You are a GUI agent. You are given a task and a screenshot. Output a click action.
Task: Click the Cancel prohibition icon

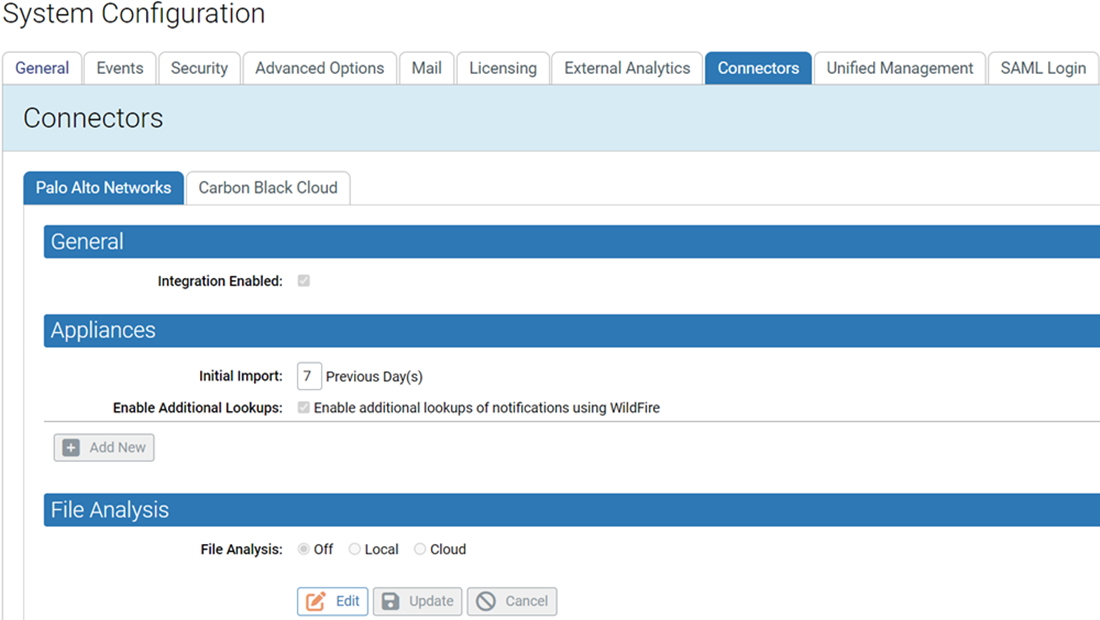point(489,601)
